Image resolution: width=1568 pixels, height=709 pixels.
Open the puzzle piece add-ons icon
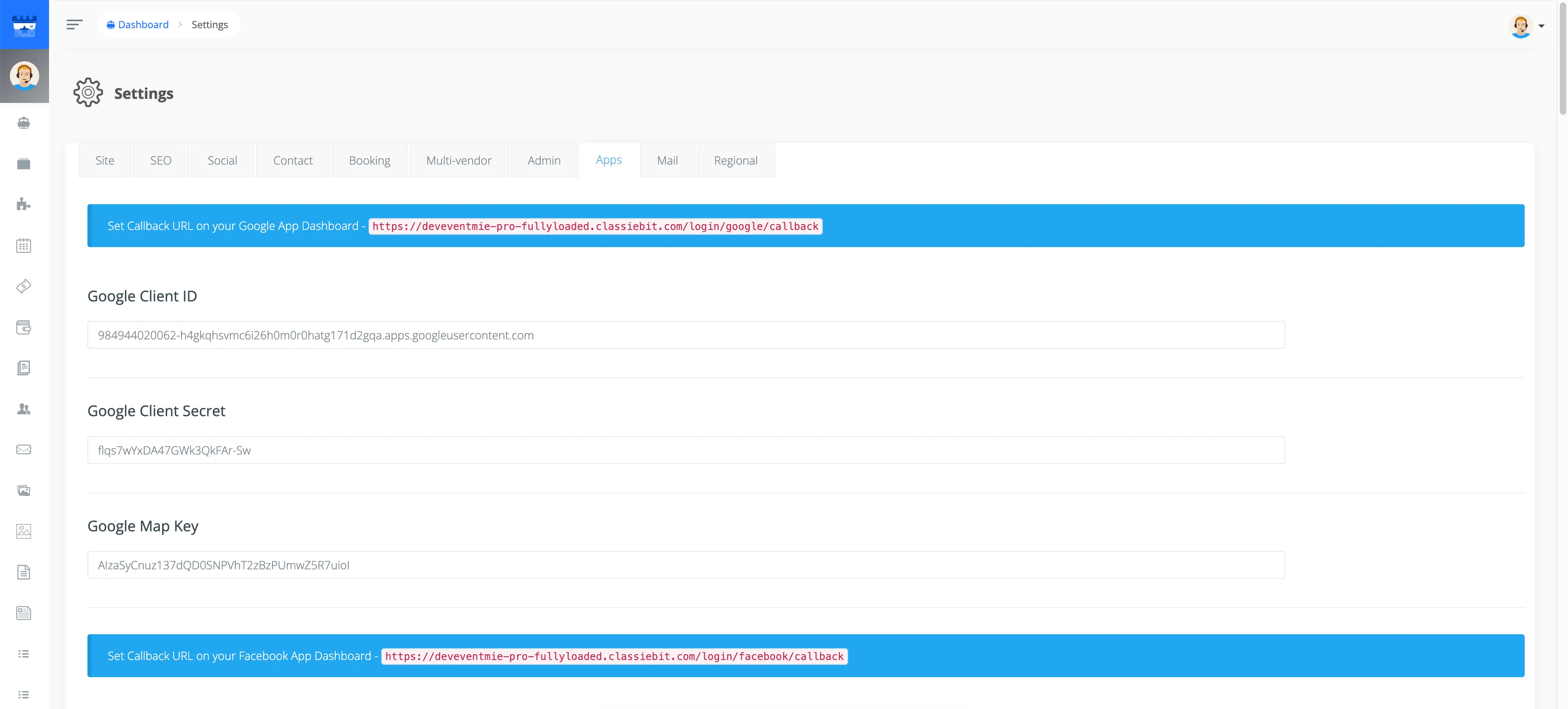[24, 205]
